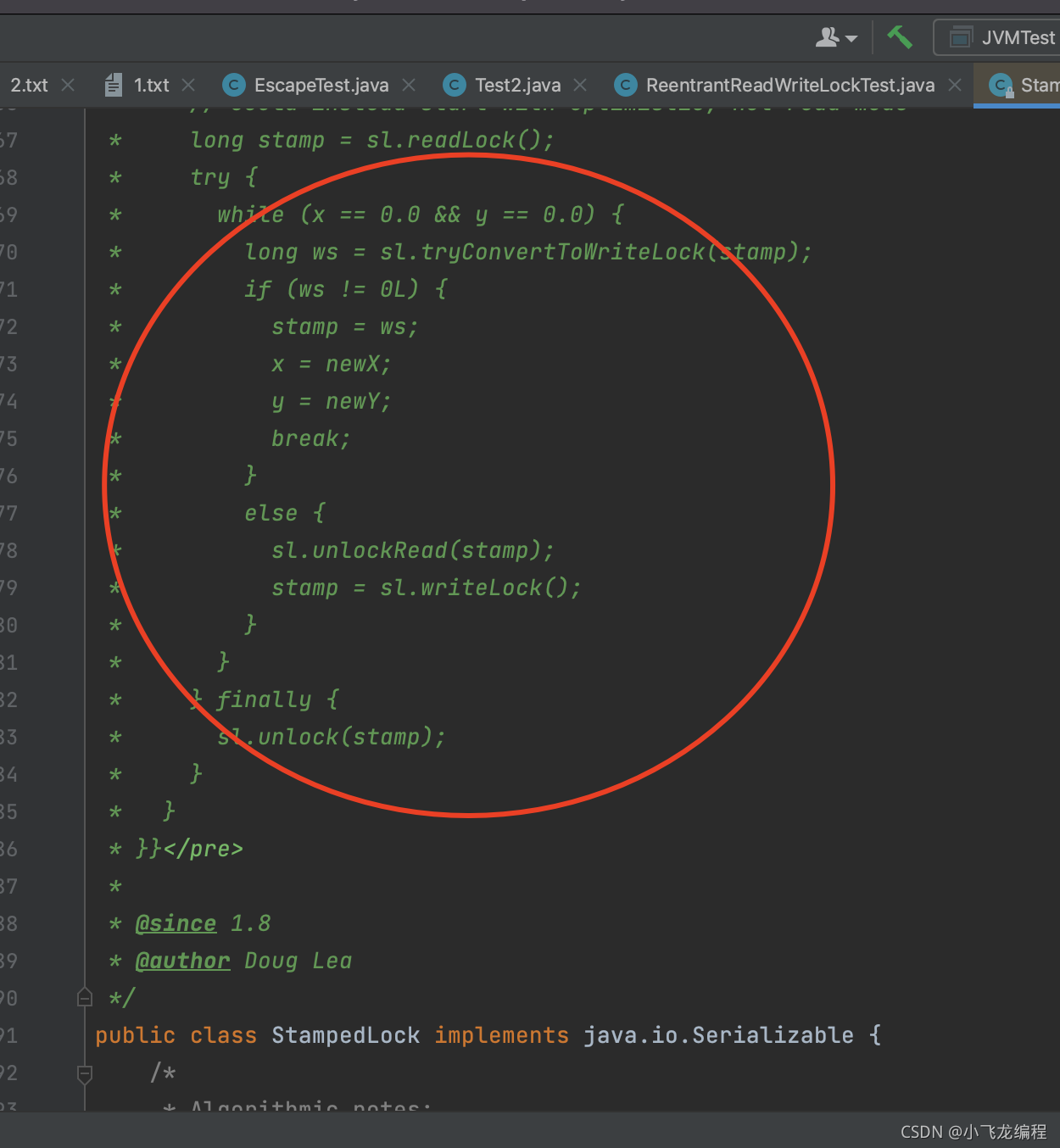Click the StampedLock class name

(345, 1035)
